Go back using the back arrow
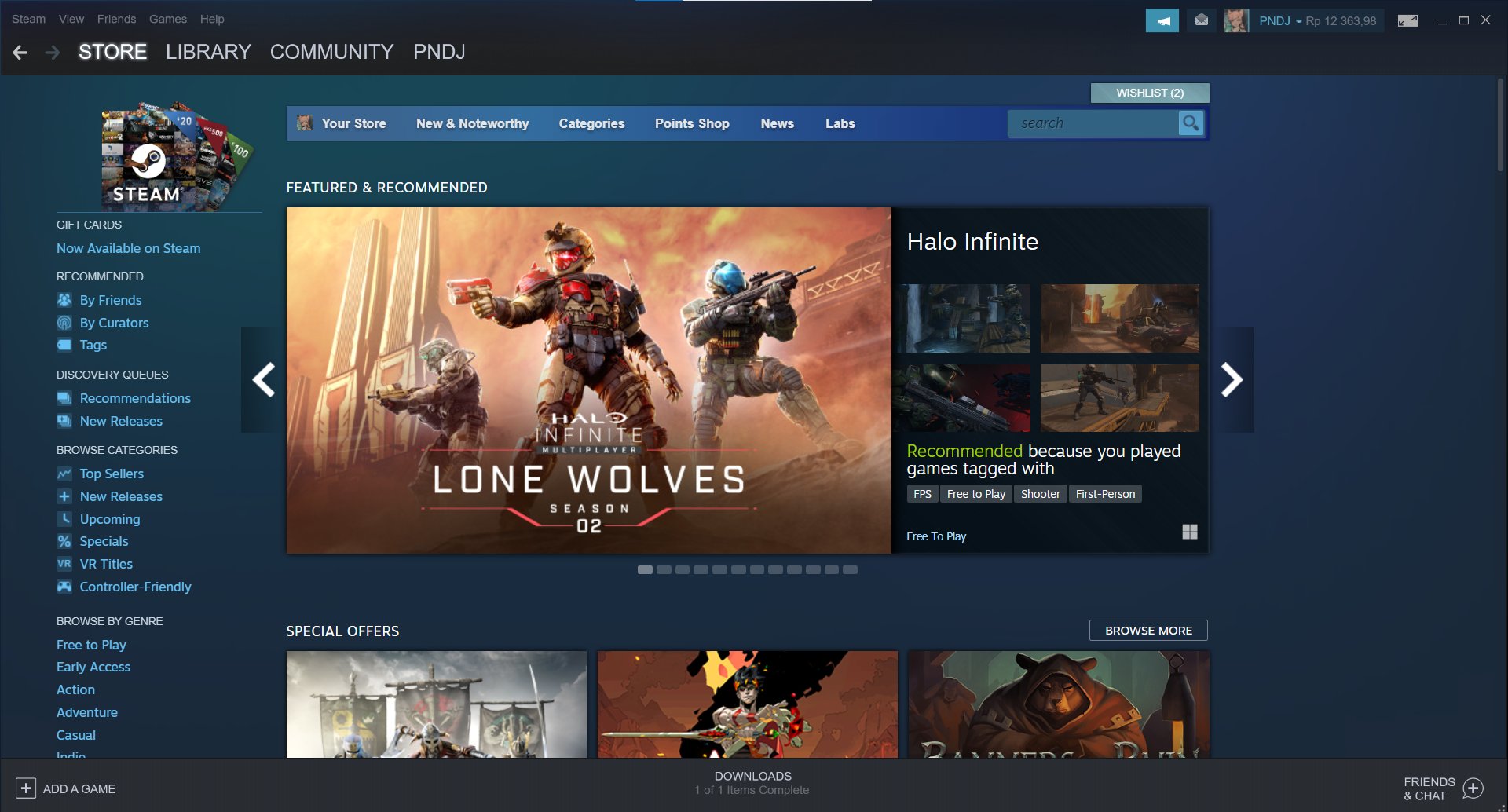Viewport: 1508px width, 812px height. [20, 53]
